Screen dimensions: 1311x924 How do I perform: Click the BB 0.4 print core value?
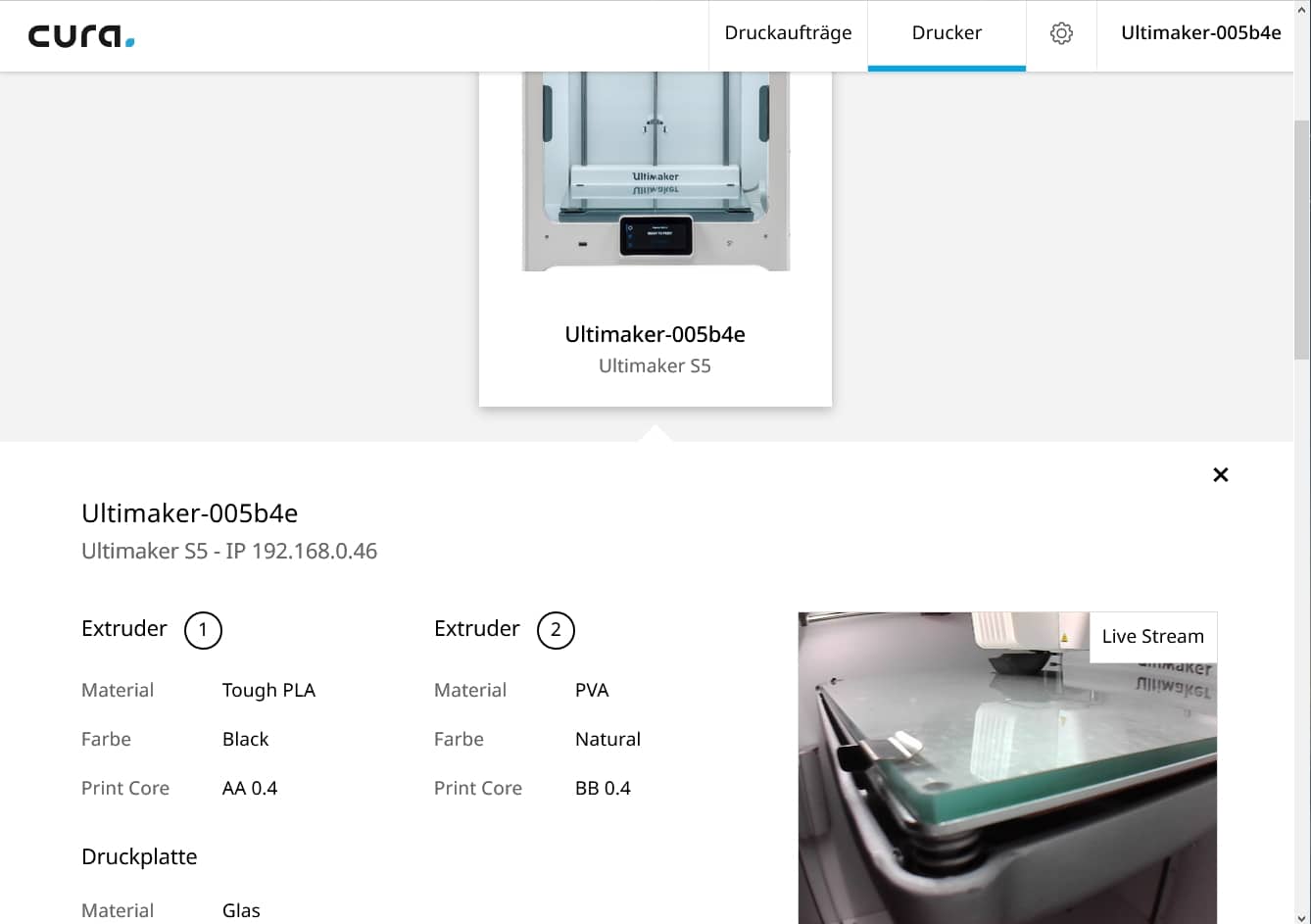tap(603, 788)
